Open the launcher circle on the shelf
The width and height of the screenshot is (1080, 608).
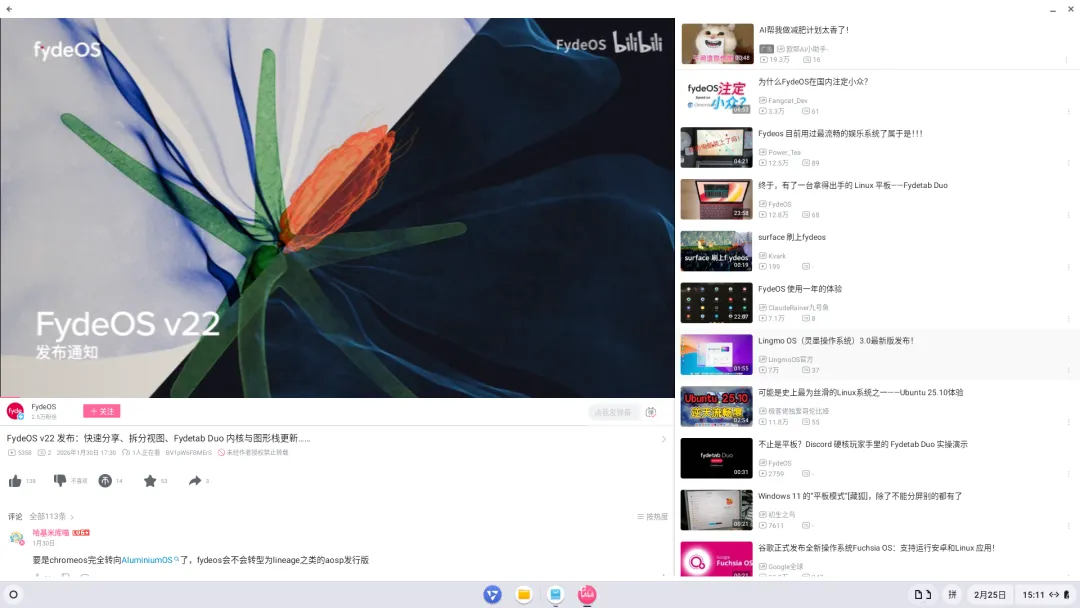click(x=13, y=594)
